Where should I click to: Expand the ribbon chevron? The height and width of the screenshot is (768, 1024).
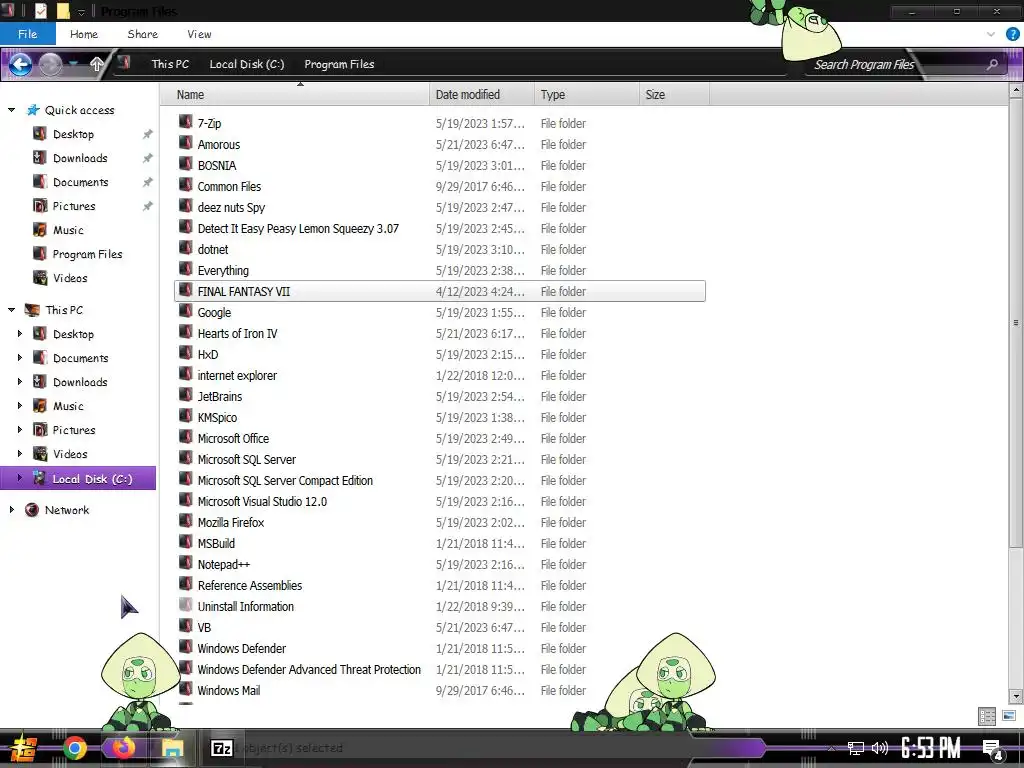[x=991, y=34]
